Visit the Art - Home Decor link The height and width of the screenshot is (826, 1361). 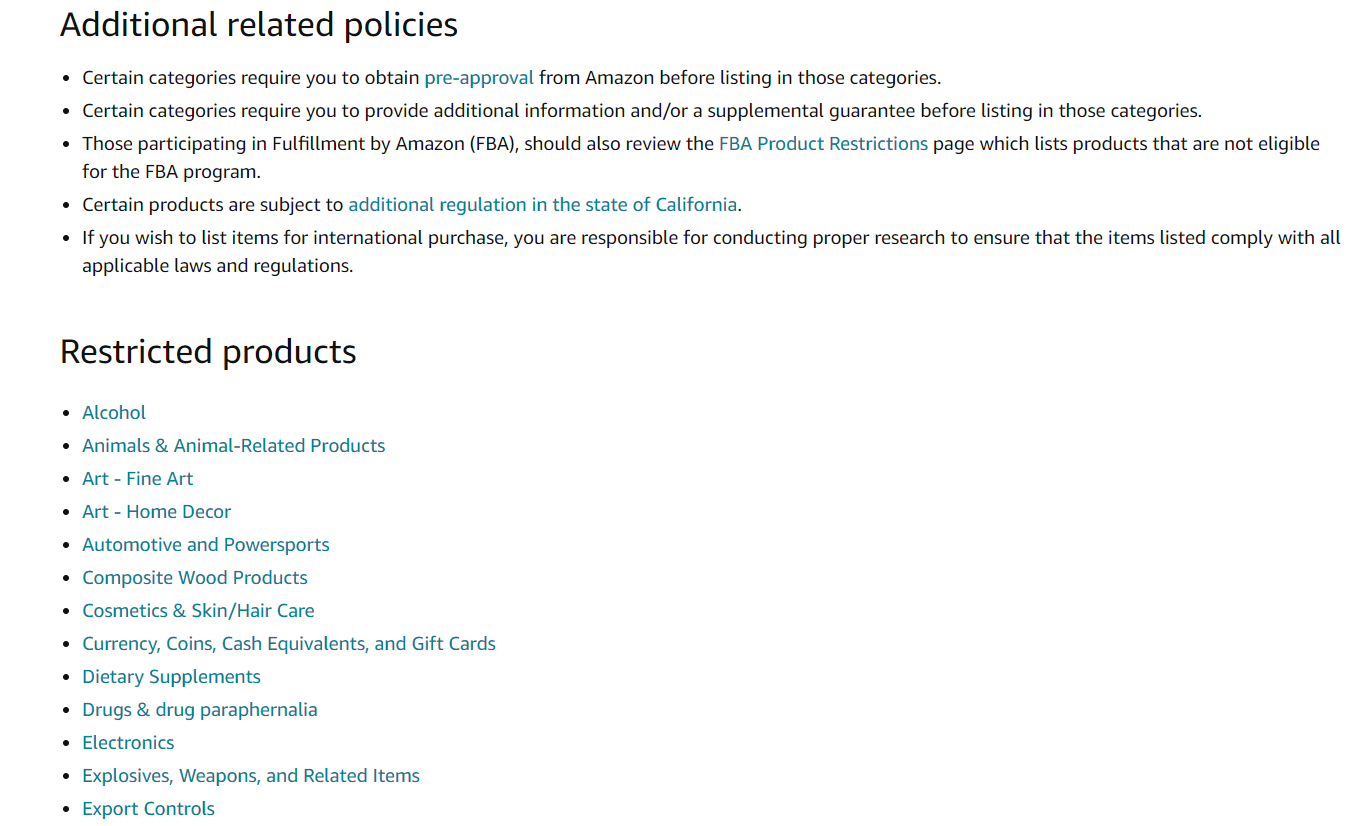coord(156,512)
